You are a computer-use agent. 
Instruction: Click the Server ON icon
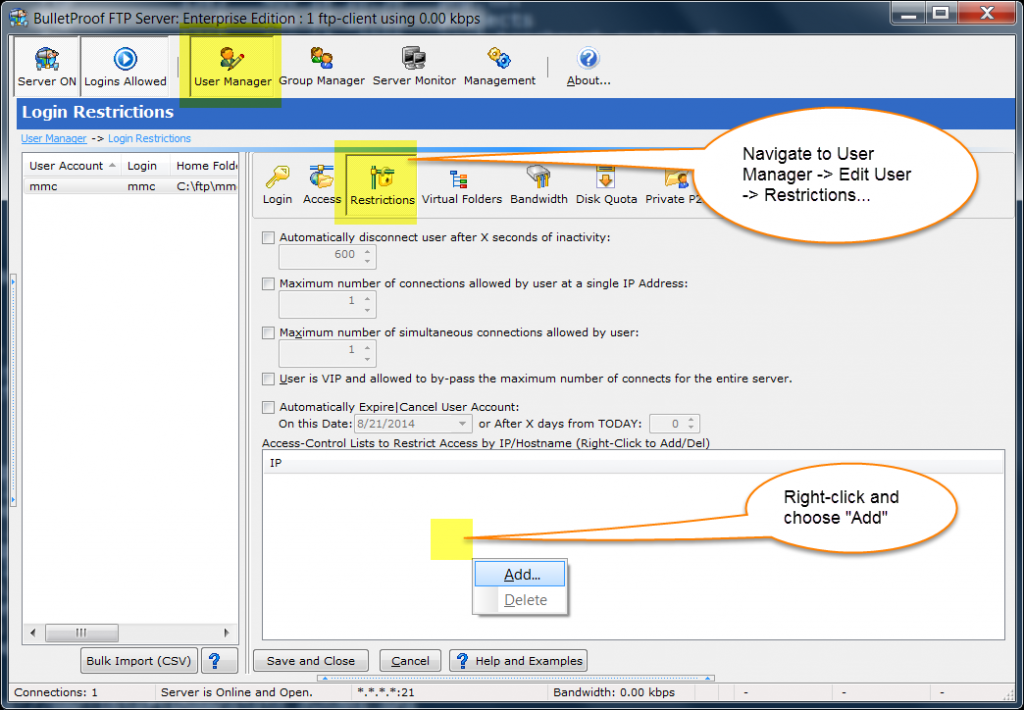[x=45, y=62]
